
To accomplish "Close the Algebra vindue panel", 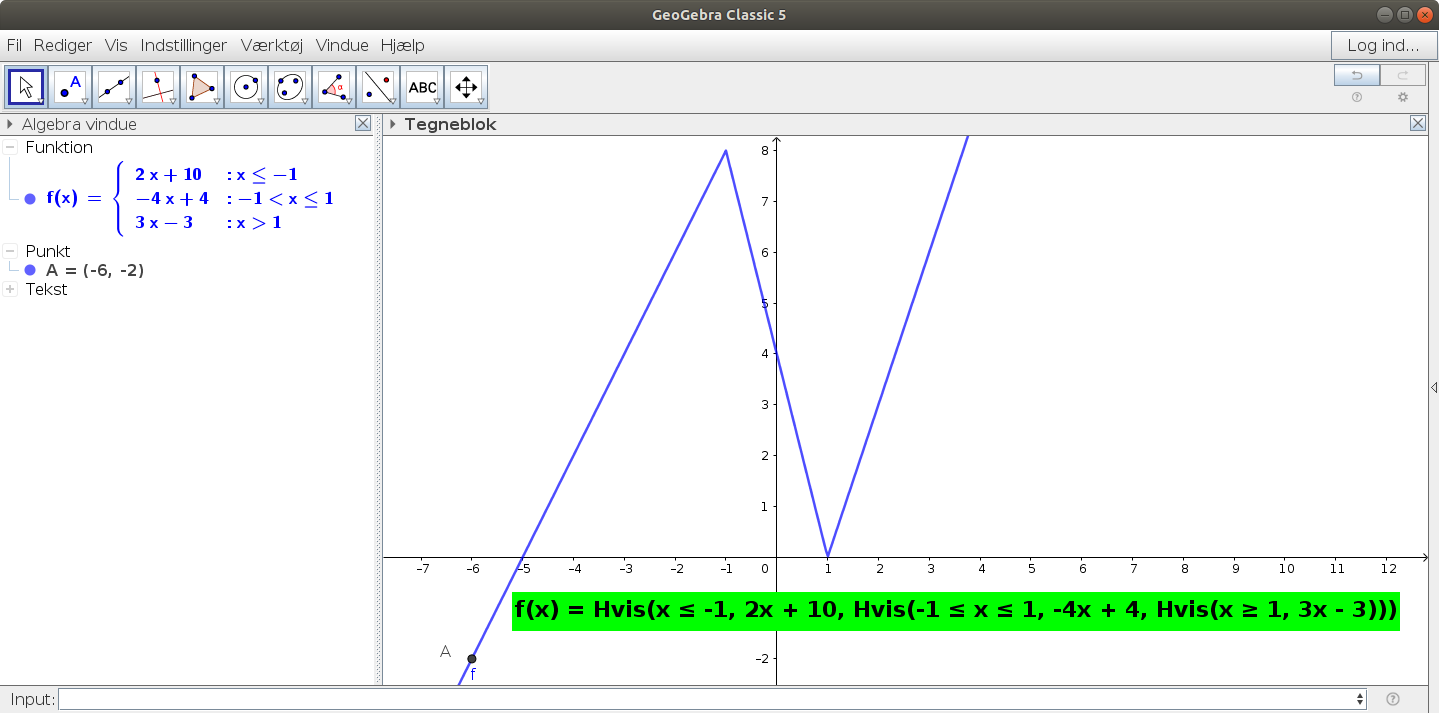I will point(363,124).
